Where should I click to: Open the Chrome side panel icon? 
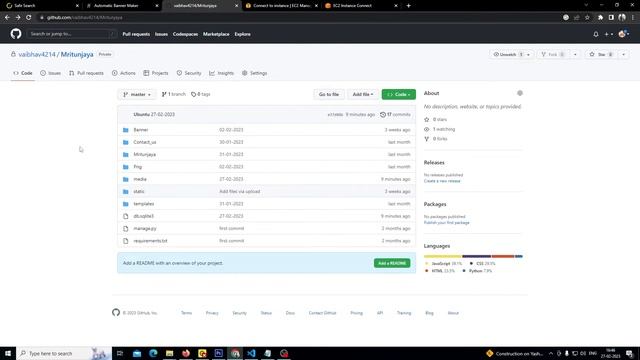click(611, 18)
